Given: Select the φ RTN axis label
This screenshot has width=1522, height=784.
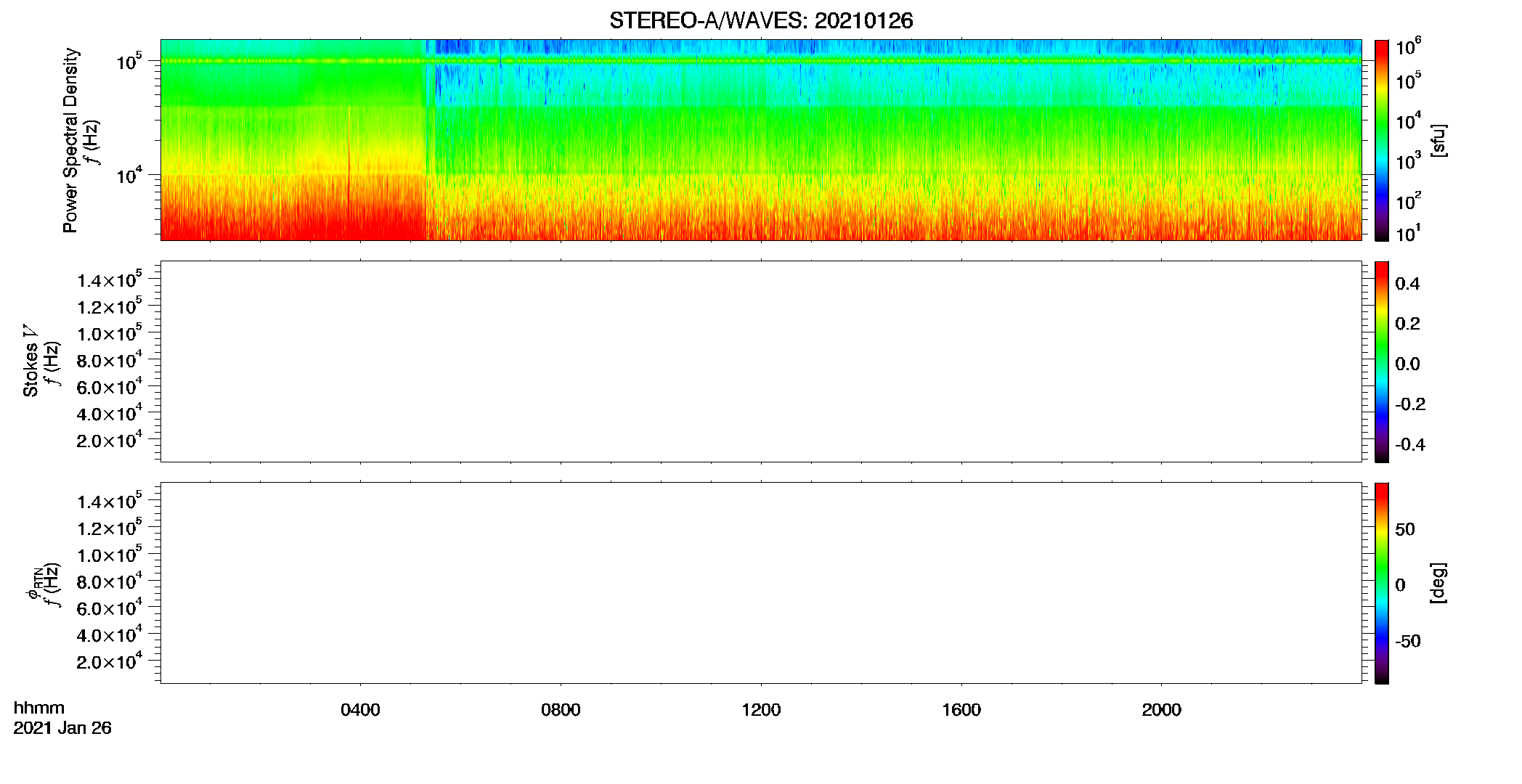Looking at the screenshot, I should pyautogui.click(x=33, y=583).
